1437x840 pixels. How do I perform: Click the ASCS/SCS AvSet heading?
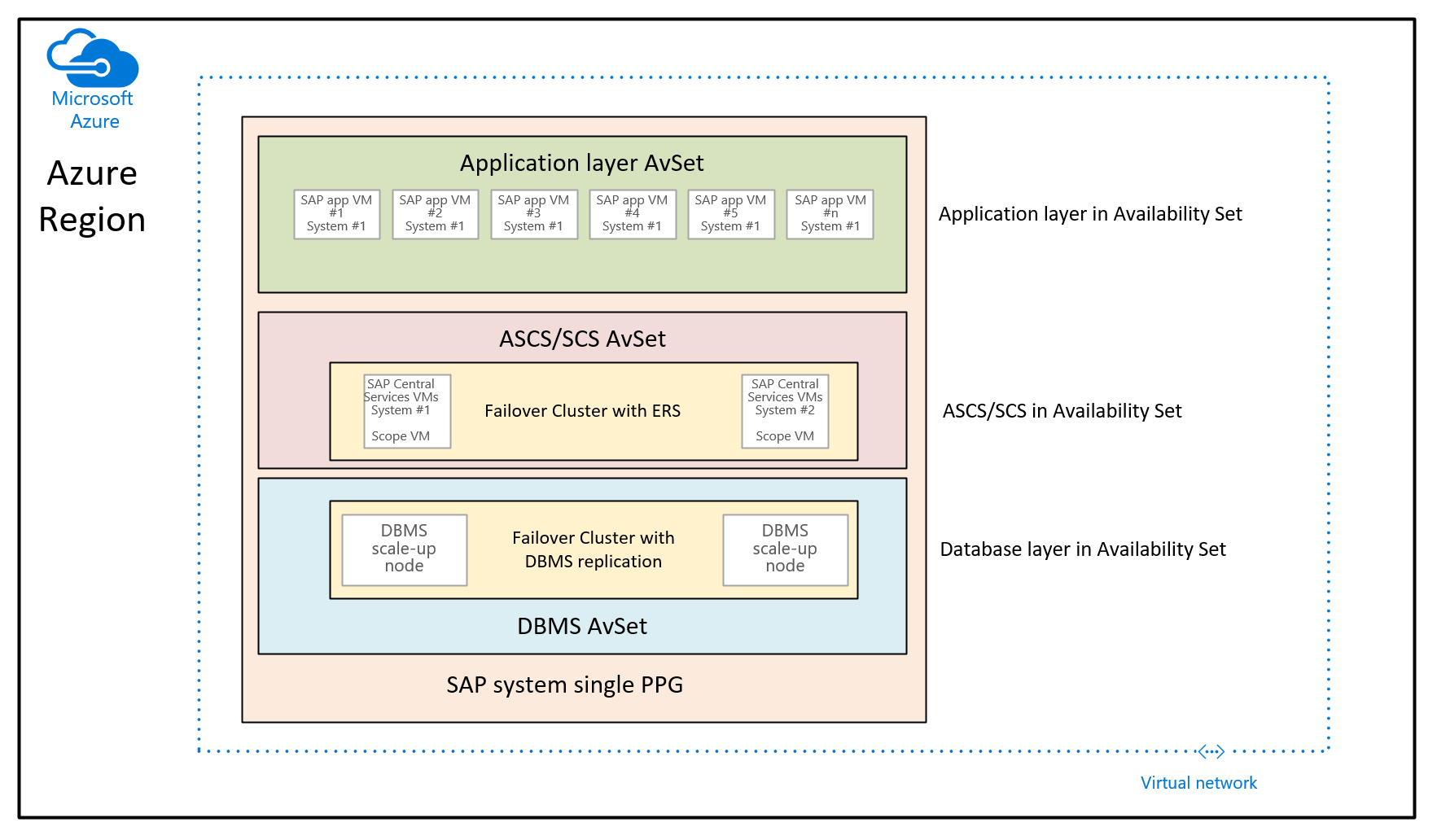tap(582, 339)
